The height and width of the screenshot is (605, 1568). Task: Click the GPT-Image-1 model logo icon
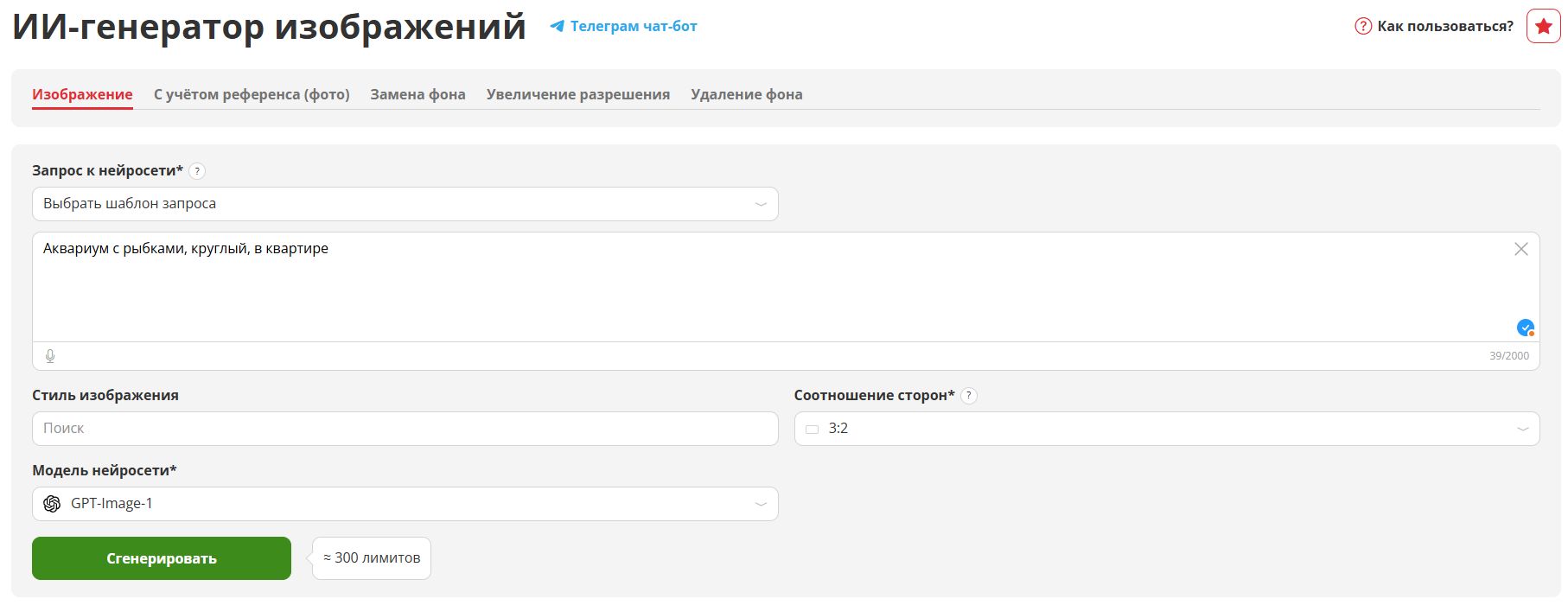click(x=52, y=504)
